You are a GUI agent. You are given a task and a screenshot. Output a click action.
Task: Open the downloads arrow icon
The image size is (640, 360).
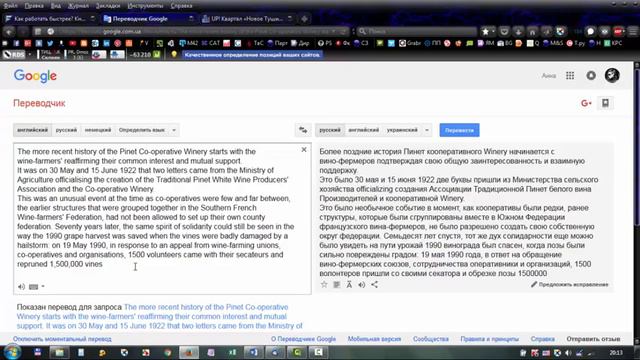pos(518,31)
